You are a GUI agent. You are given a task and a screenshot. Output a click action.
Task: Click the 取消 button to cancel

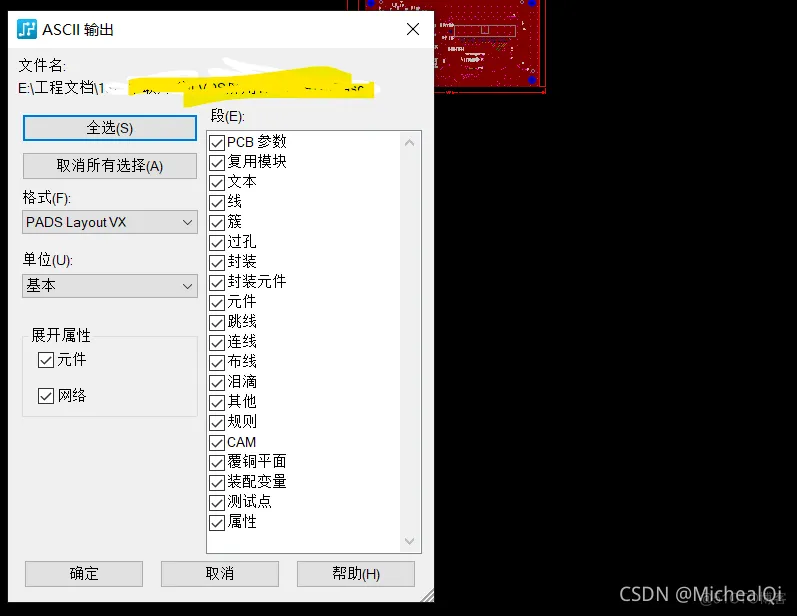tap(220, 574)
